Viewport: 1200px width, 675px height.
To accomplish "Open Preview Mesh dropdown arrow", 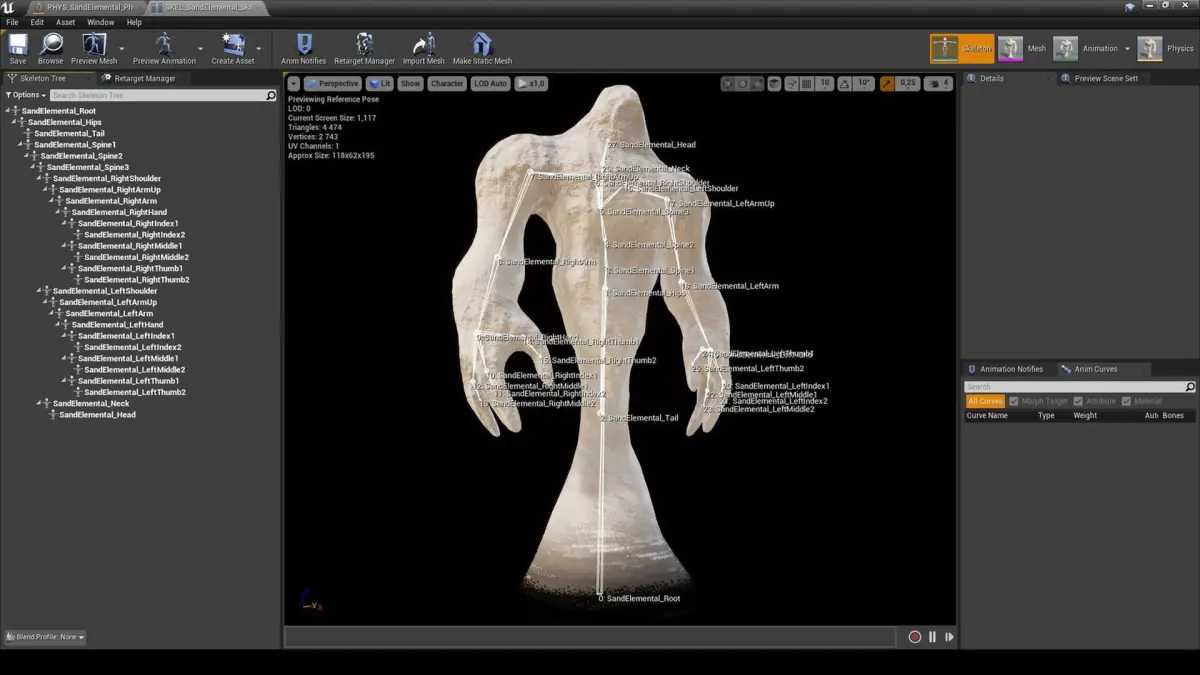I will 122,47.
